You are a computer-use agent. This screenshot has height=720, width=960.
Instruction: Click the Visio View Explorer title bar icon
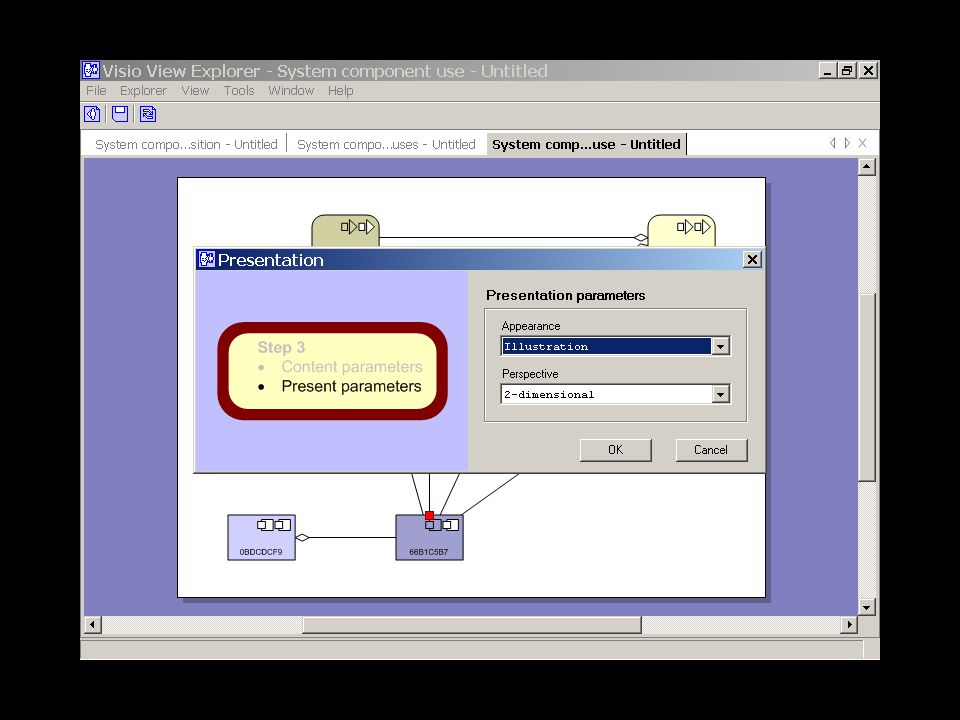[x=91, y=70]
